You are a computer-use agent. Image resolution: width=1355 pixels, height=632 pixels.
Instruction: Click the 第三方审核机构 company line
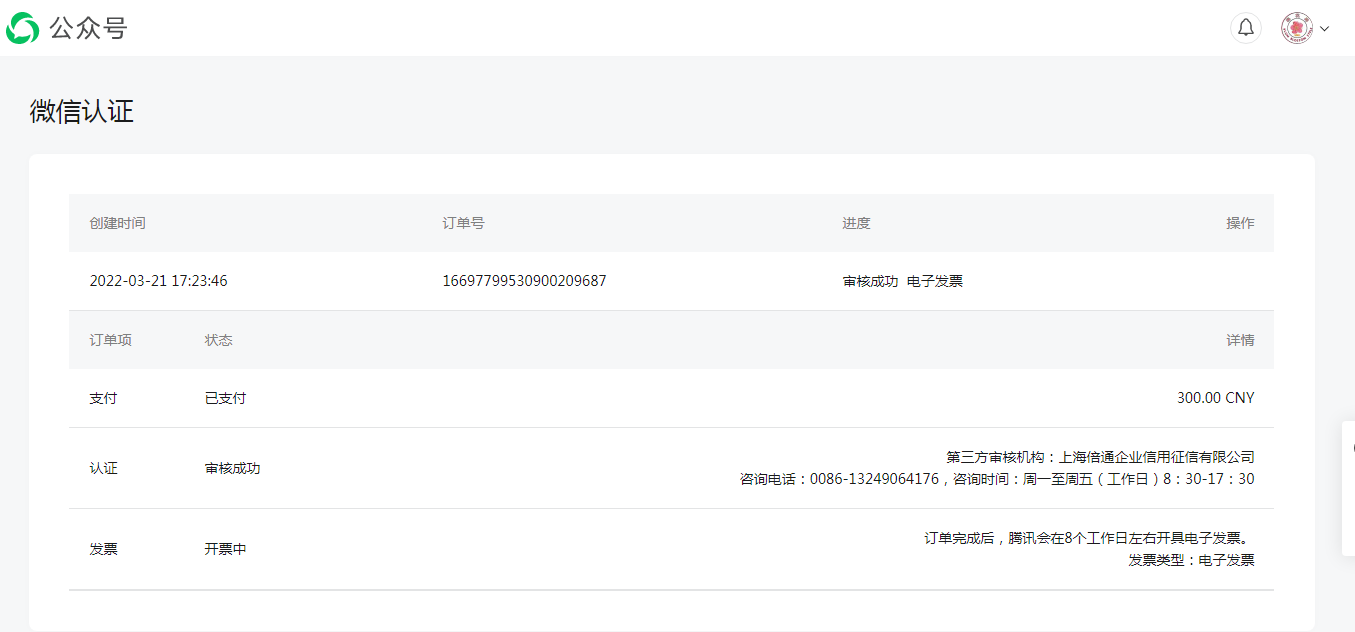point(1100,457)
